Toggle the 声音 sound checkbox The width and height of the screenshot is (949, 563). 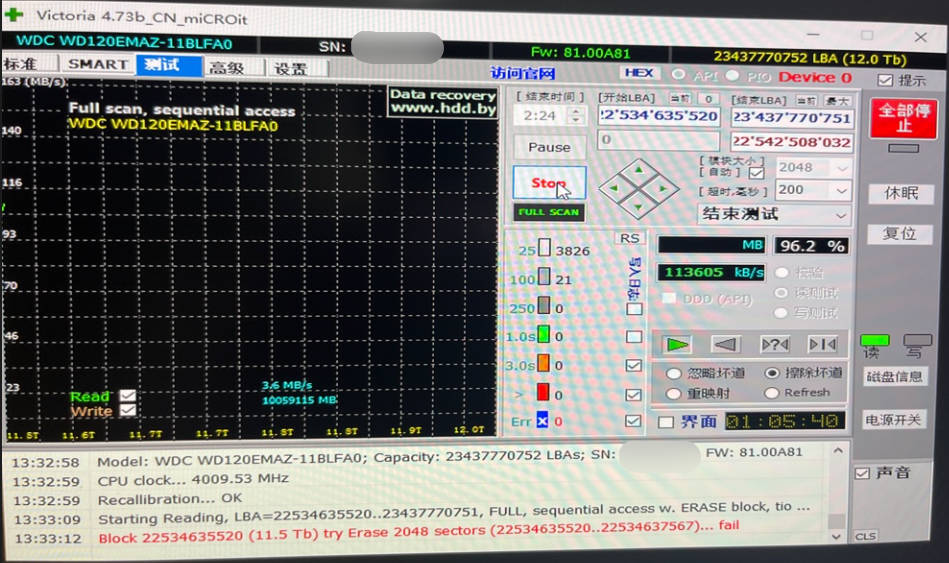coord(862,473)
